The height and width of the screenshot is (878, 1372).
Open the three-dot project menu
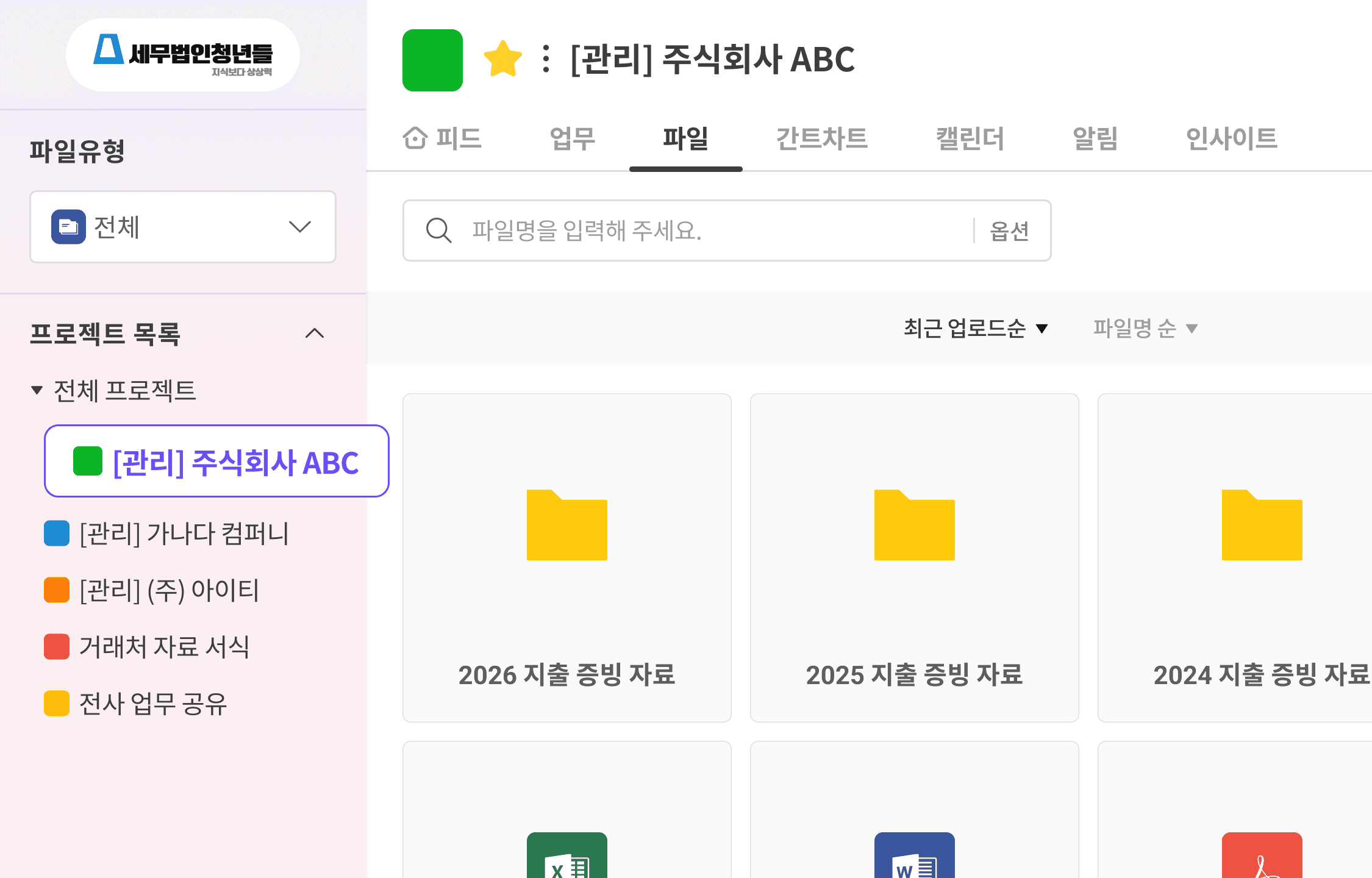[x=546, y=59]
